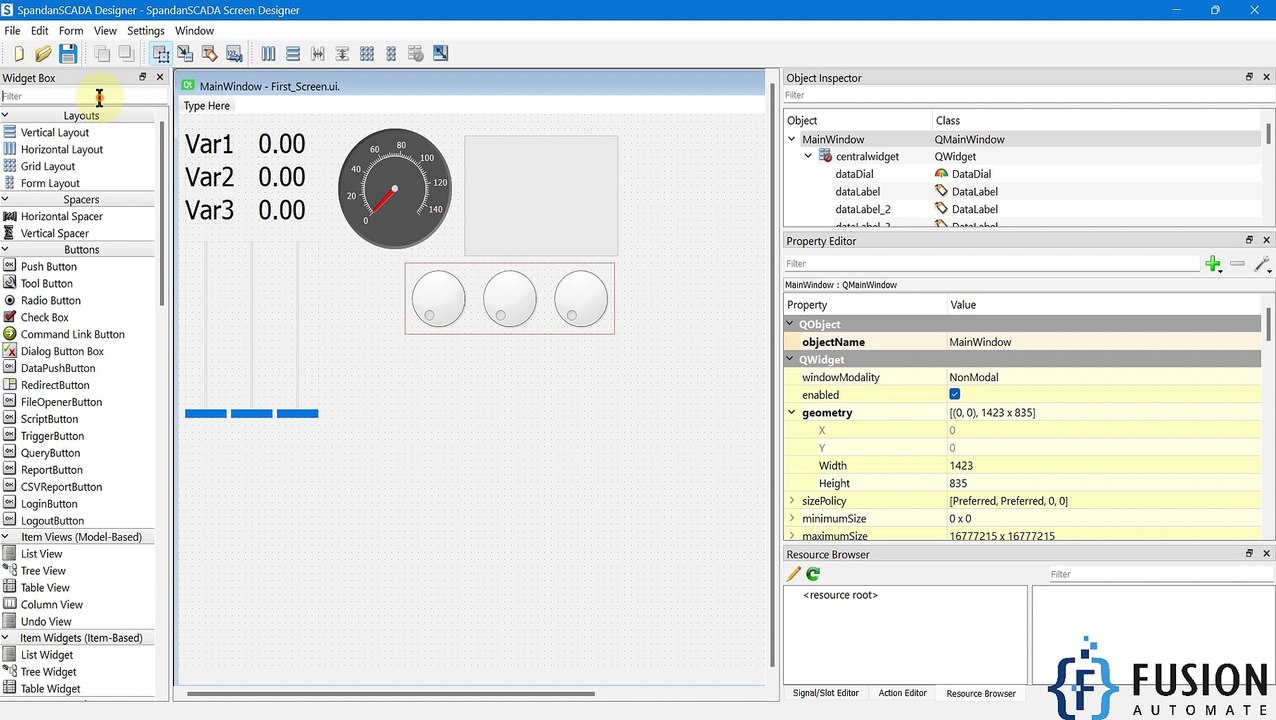Select the Radio Button widget in Widget Box
The height and width of the screenshot is (720, 1276).
[50, 300]
